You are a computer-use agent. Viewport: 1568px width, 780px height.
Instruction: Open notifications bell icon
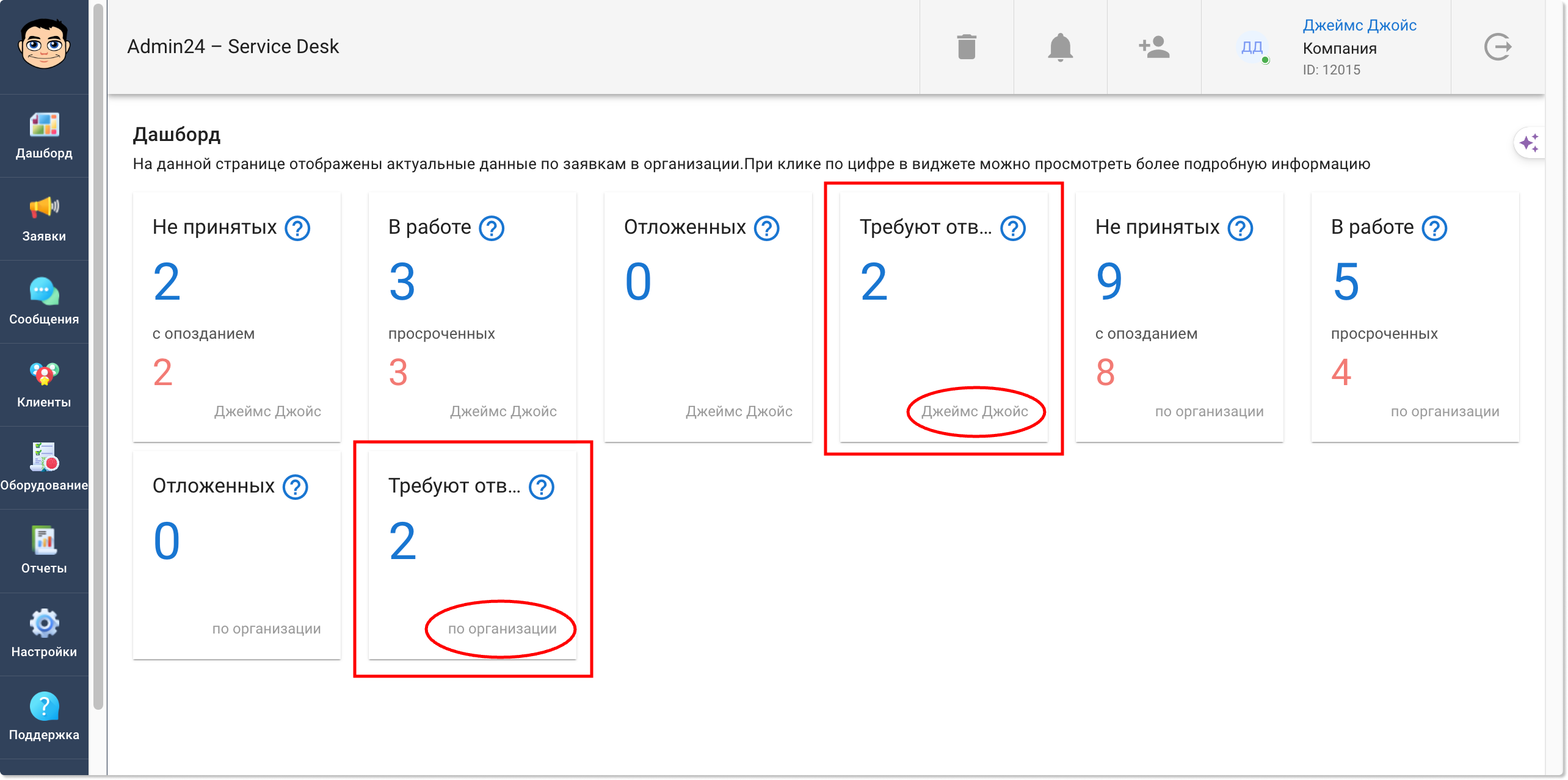click(x=1060, y=47)
